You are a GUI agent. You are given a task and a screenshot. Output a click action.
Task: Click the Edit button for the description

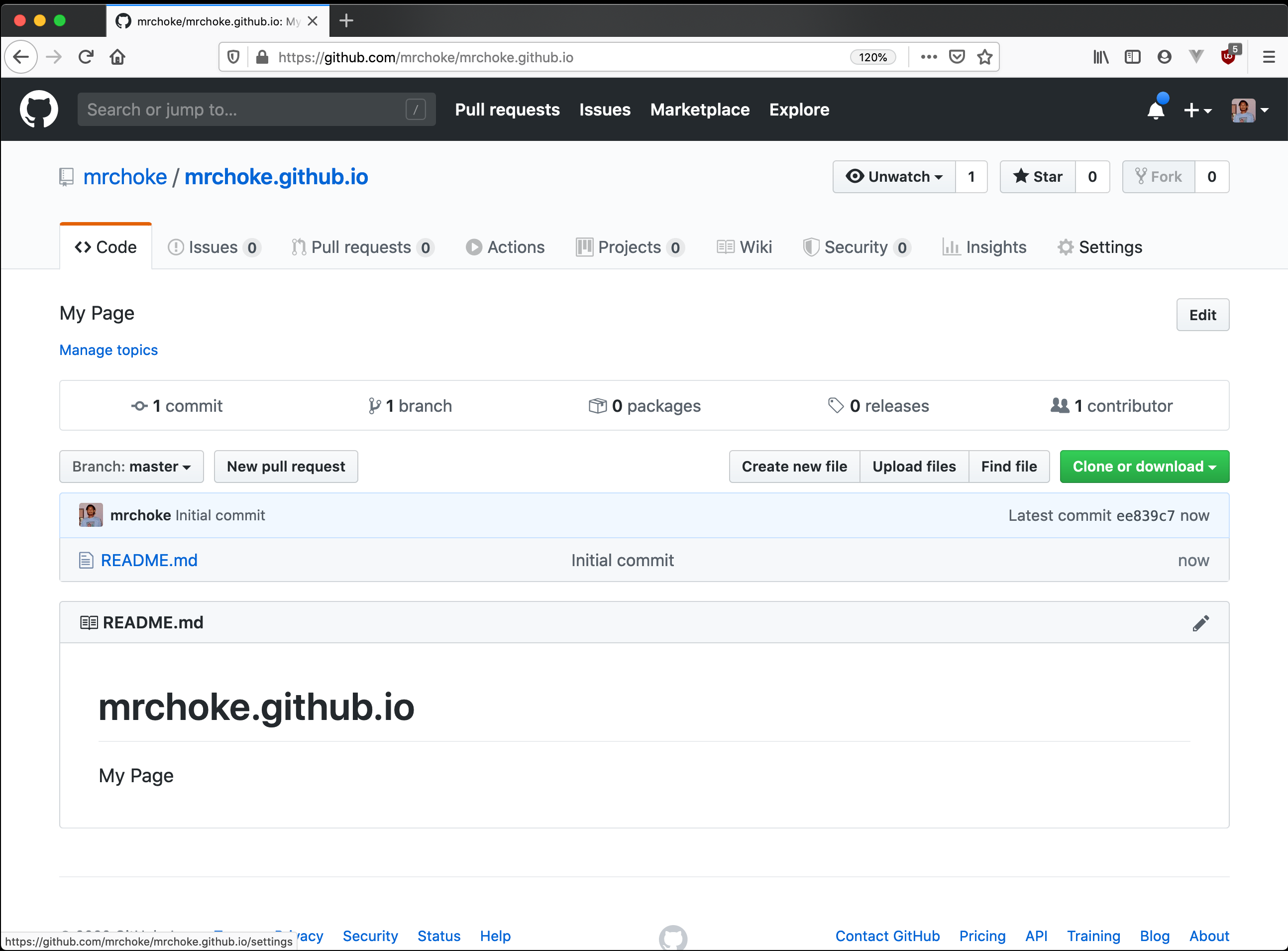pos(1202,315)
